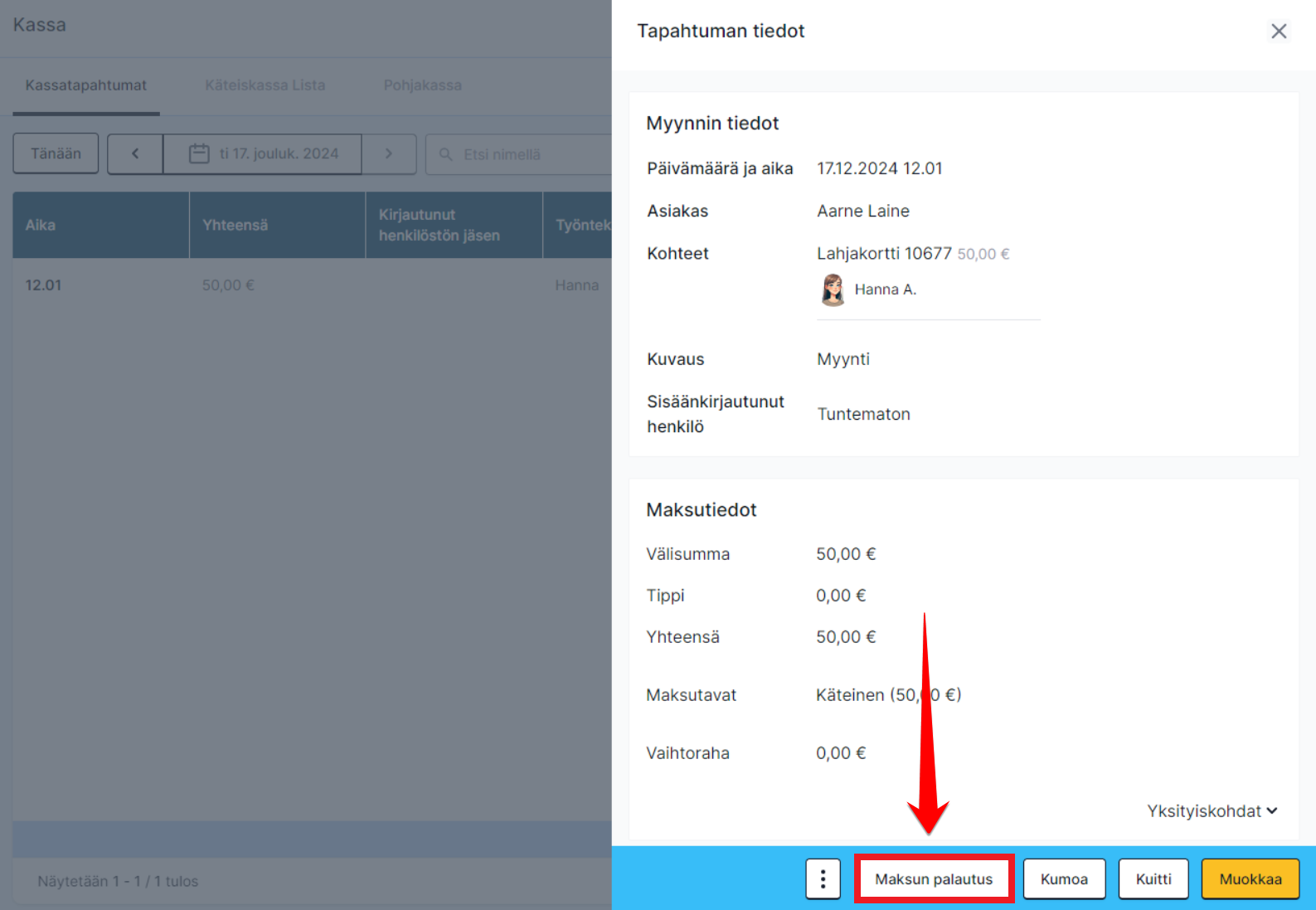Click the Tänään button

click(56, 153)
